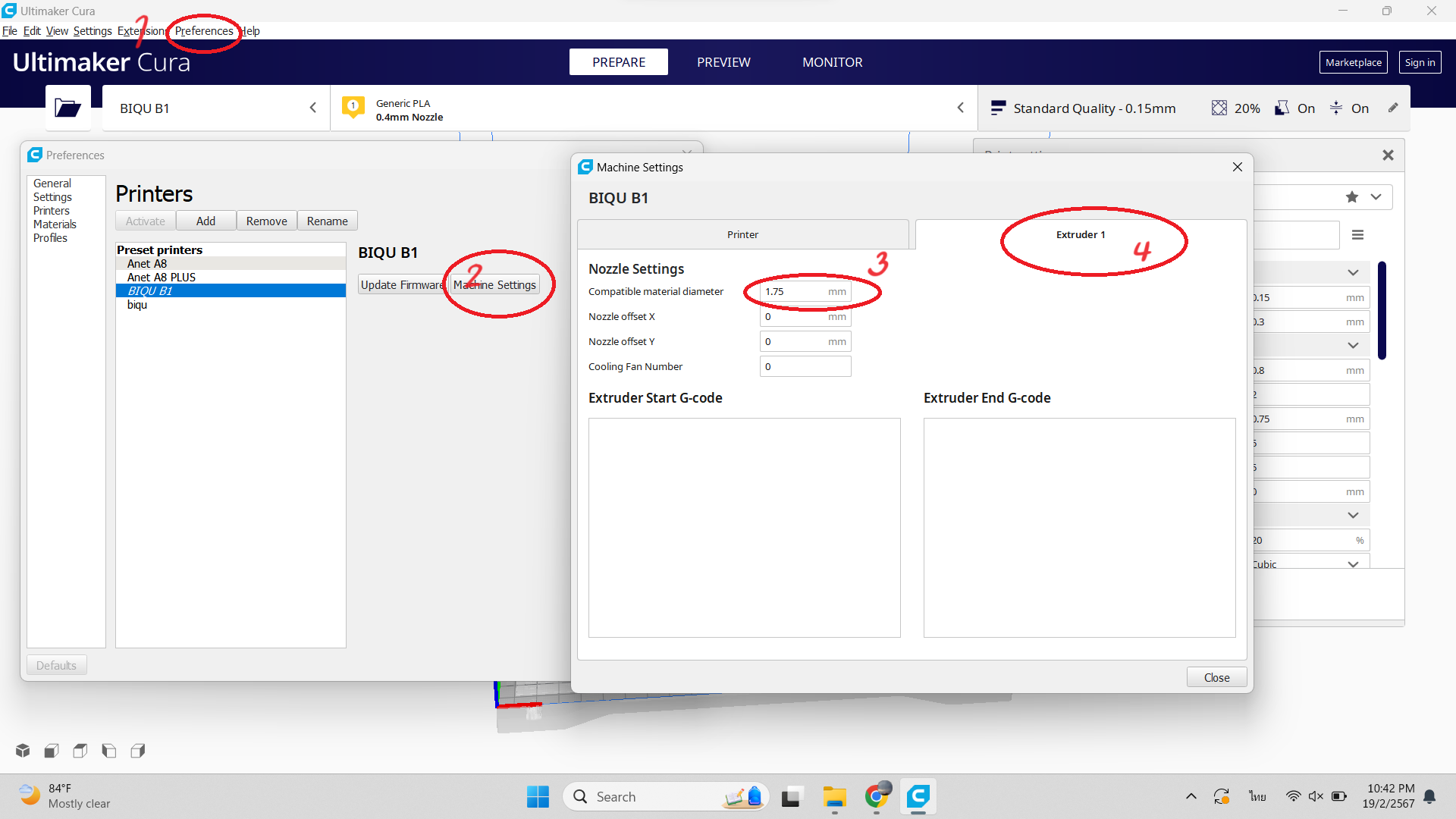Open Google Chrome from taskbar

point(877,796)
